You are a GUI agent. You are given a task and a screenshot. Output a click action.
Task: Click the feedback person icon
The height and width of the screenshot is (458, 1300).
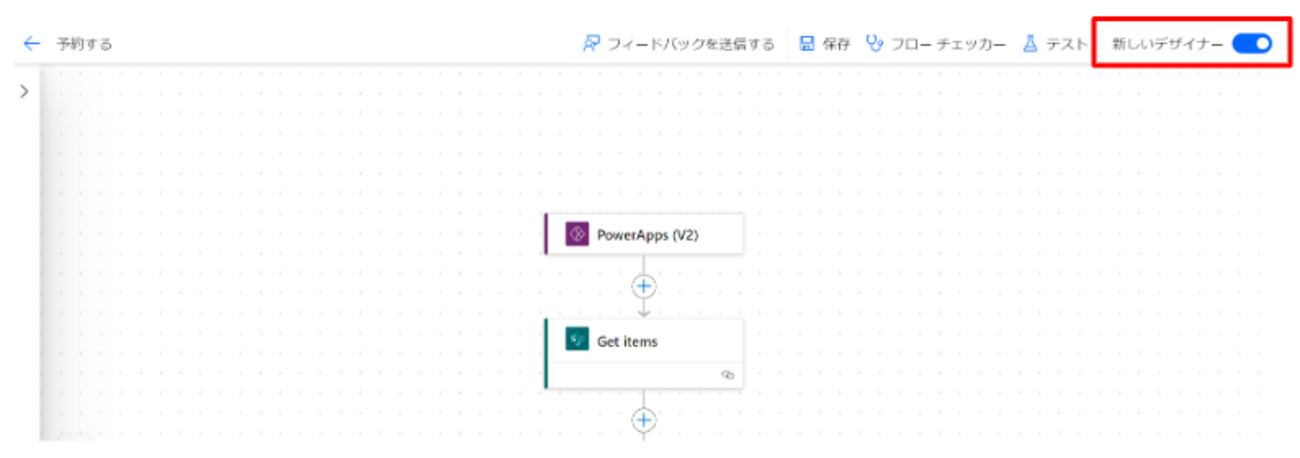click(591, 44)
